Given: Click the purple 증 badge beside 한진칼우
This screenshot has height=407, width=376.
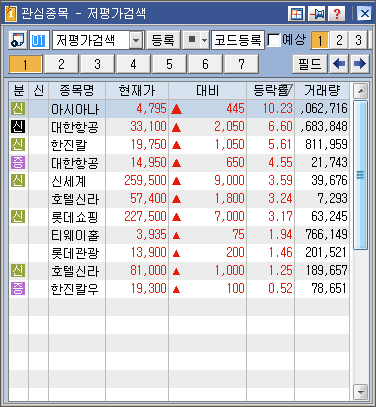Looking at the screenshot, I should coord(18,288).
